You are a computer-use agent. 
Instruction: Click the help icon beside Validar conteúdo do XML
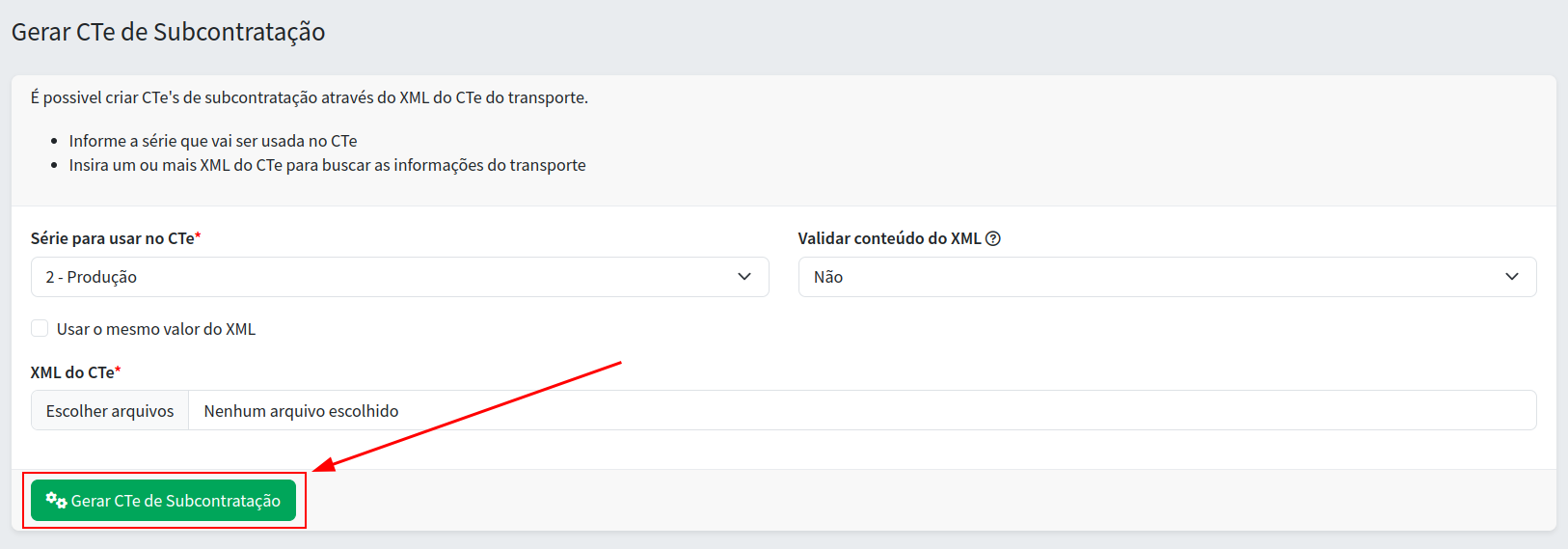tap(993, 238)
